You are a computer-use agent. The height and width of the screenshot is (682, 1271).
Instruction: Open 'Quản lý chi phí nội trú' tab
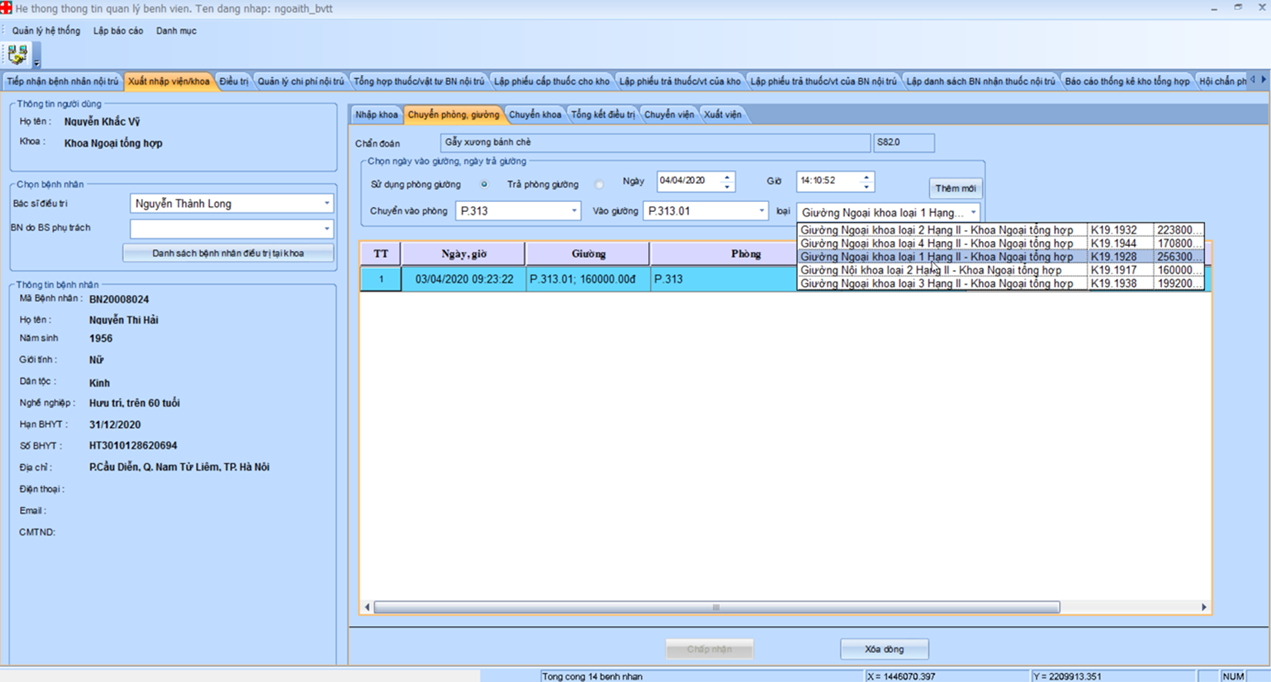[300, 81]
